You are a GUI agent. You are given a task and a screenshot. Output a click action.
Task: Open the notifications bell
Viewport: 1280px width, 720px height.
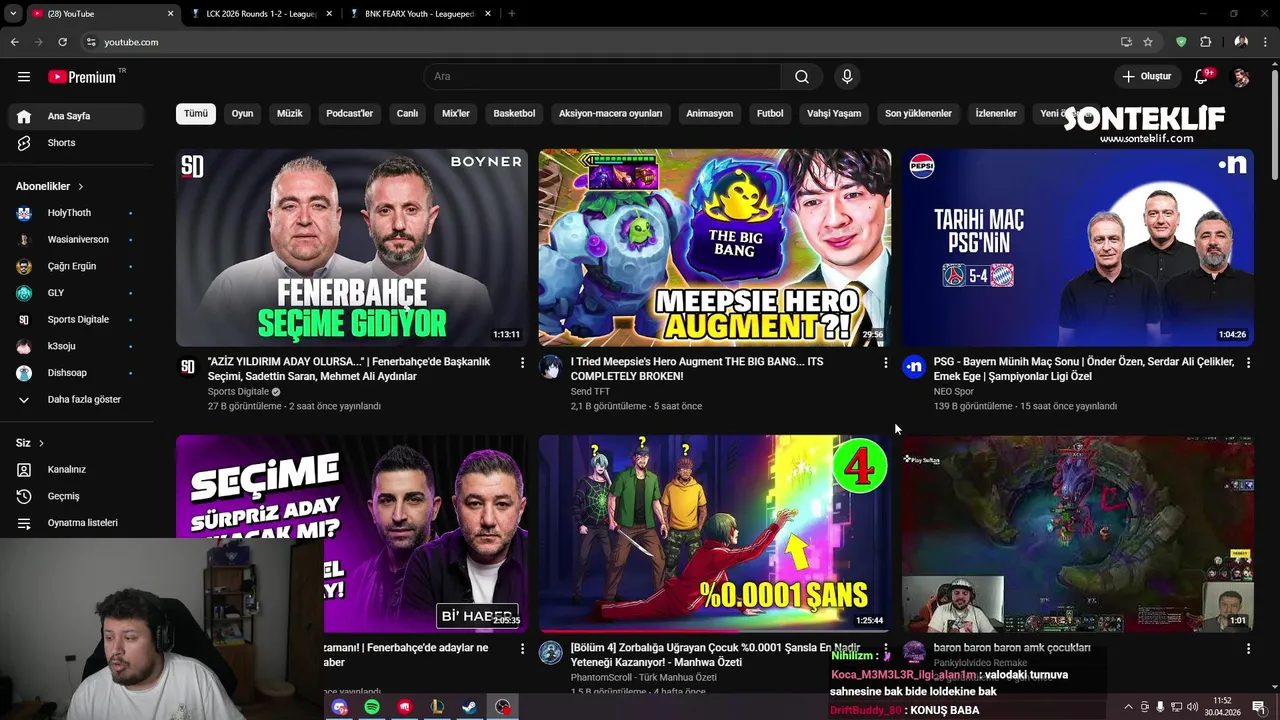point(1202,76)
